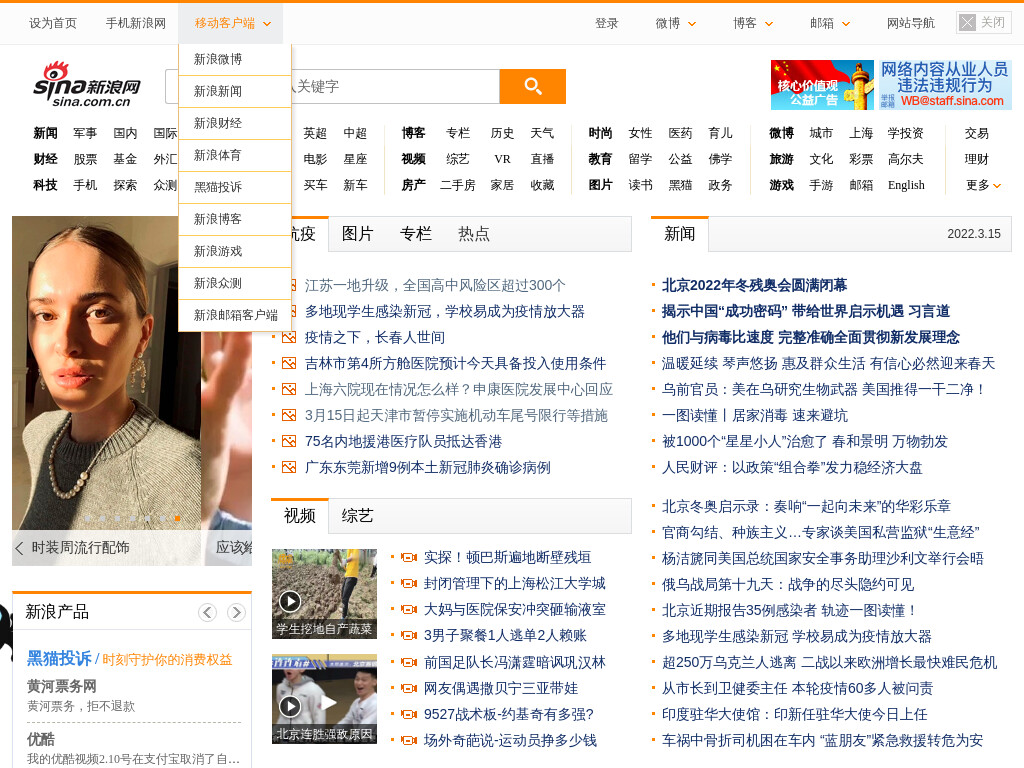Click the 网络内容从业人员违法违规行为 banner
The image size is (1024, 768).
coord(945,85)
